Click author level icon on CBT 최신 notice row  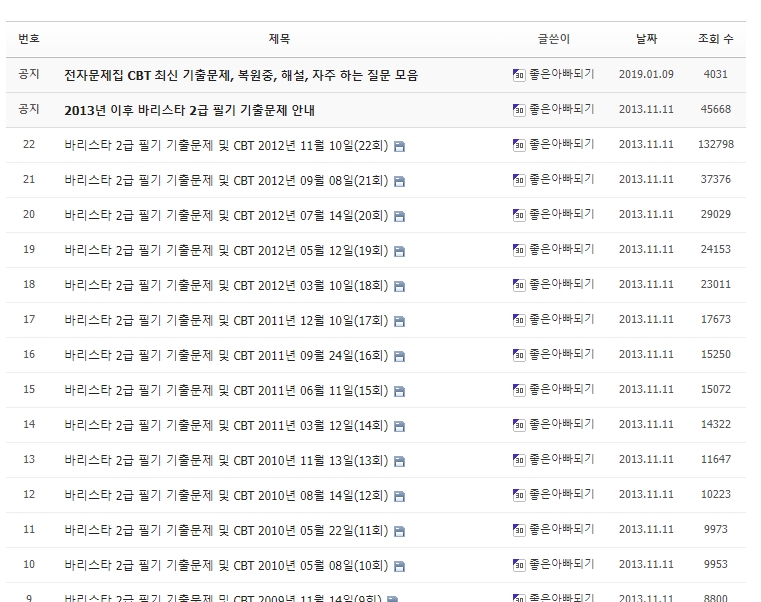(519, 75)
